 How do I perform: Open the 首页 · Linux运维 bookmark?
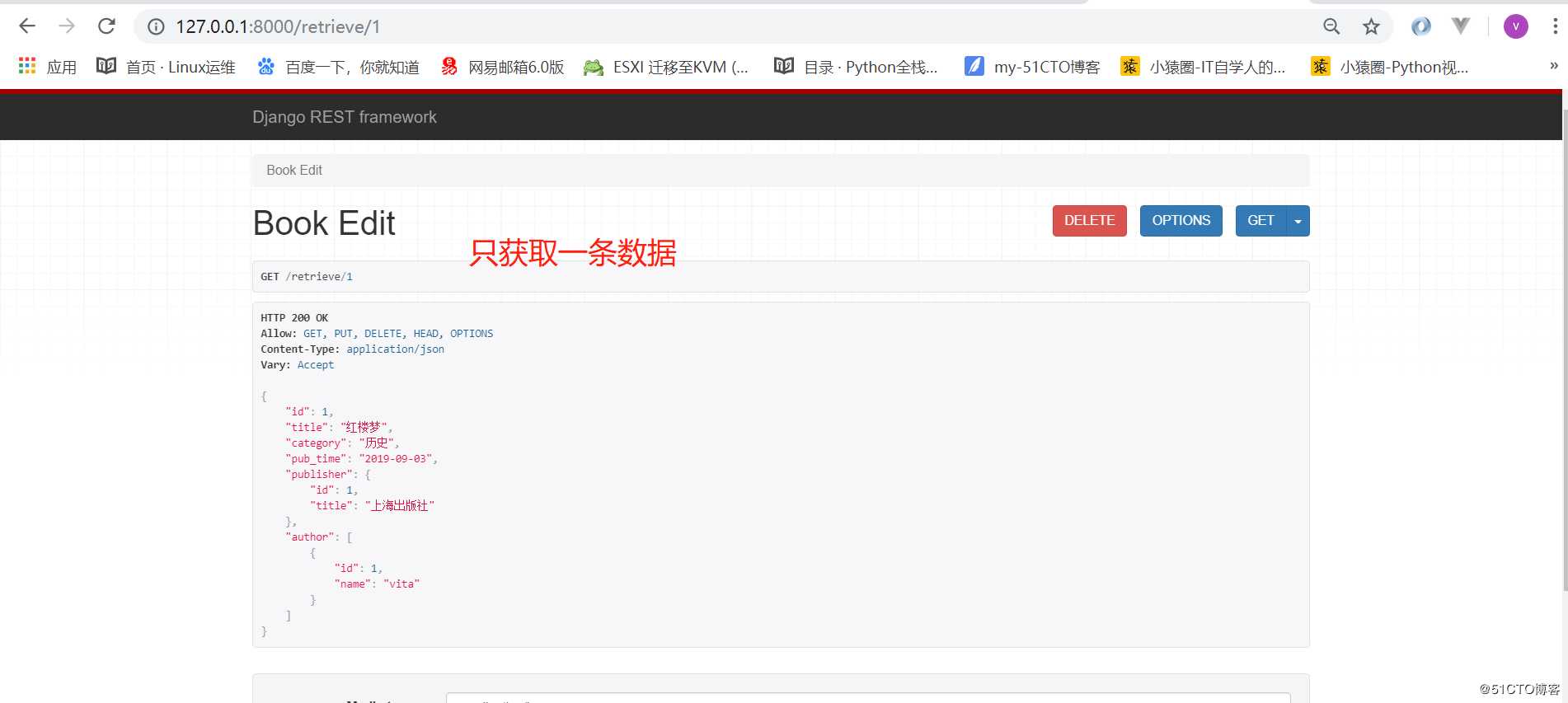166,67
